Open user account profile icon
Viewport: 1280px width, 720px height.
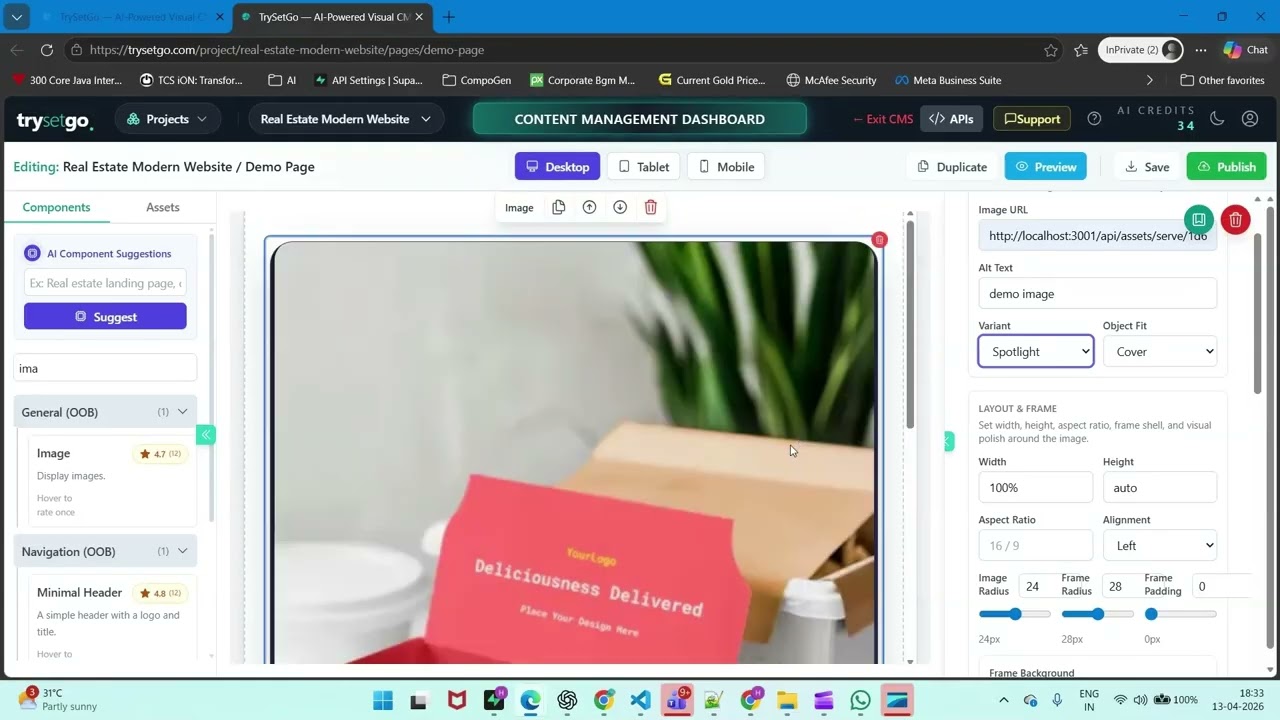(1250, 119)
